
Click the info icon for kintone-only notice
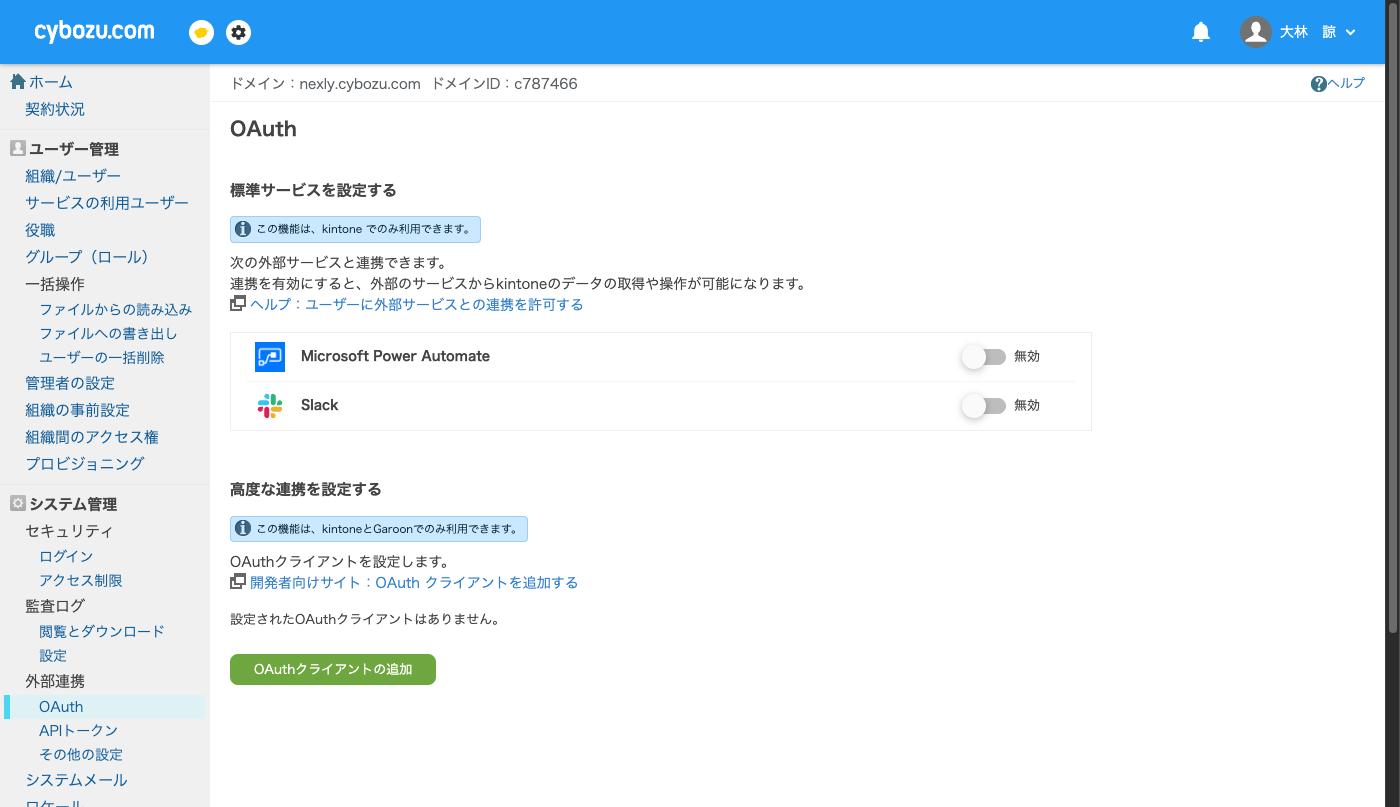click(x=242, y=229)
